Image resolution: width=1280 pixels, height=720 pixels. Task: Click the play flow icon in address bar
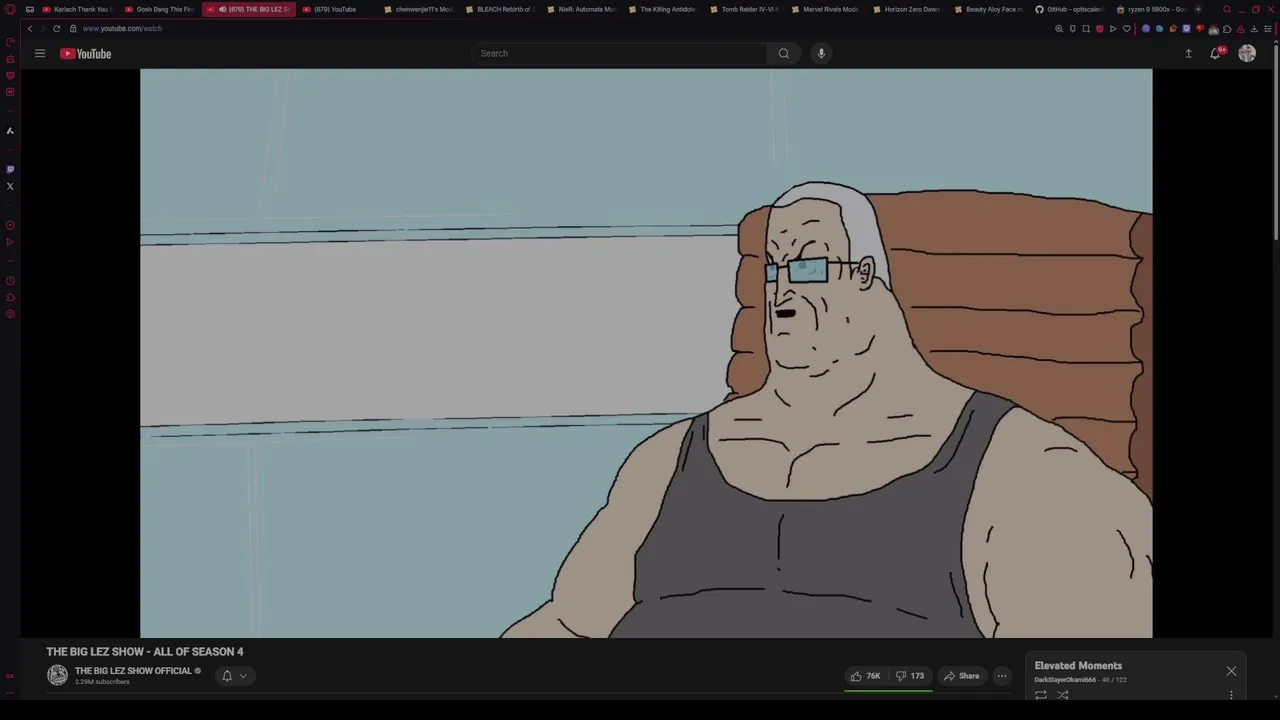(1113, 28)
